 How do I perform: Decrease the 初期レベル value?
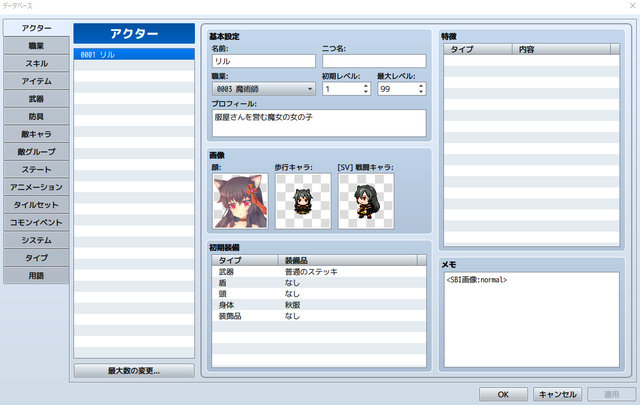pos(366,92)
